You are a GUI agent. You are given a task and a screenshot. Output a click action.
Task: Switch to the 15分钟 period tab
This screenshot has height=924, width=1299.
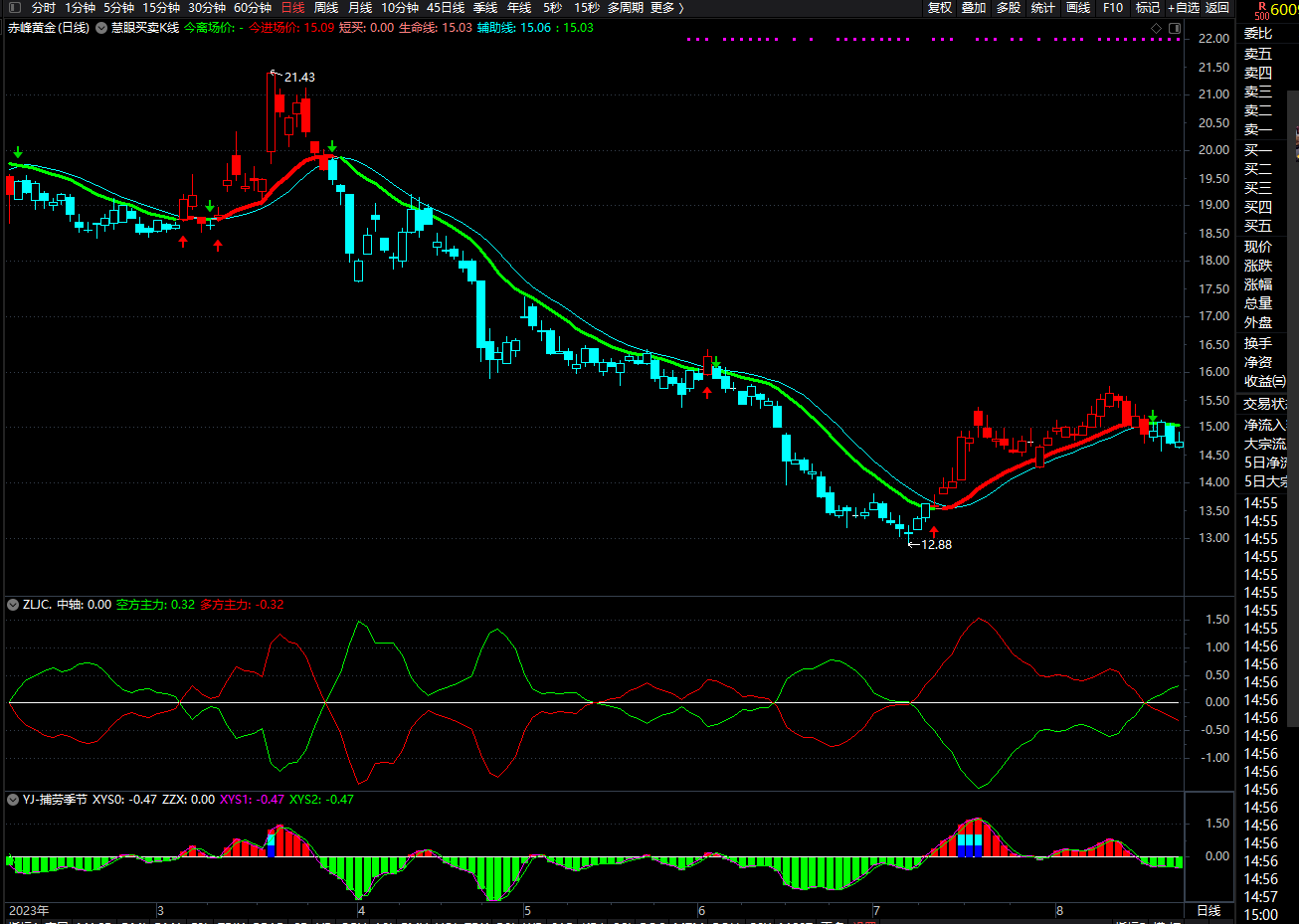(x=160, y=7)
